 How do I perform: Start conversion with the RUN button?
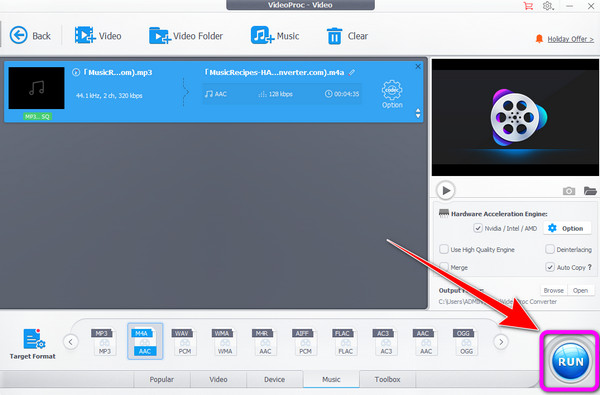[x=570, y=362]
